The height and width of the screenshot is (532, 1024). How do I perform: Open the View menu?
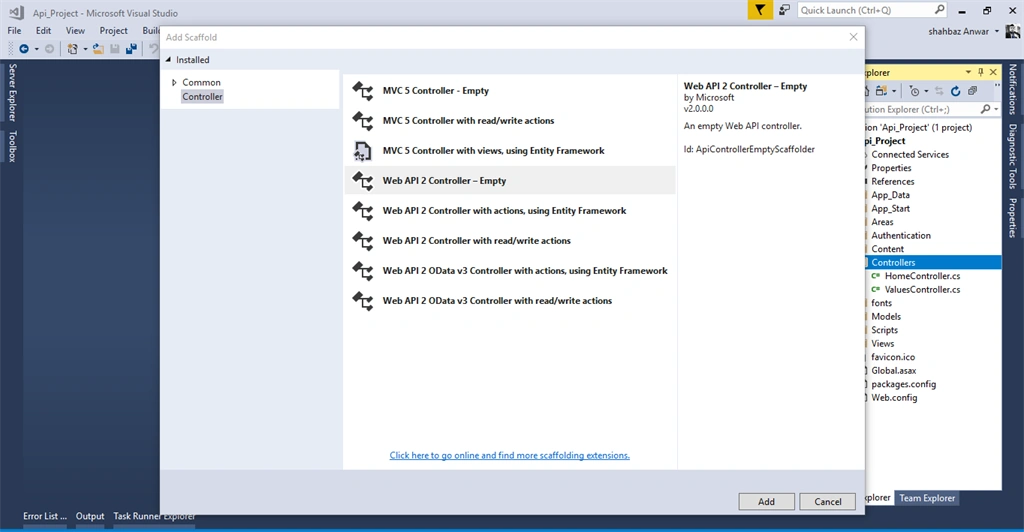[75, 31]
